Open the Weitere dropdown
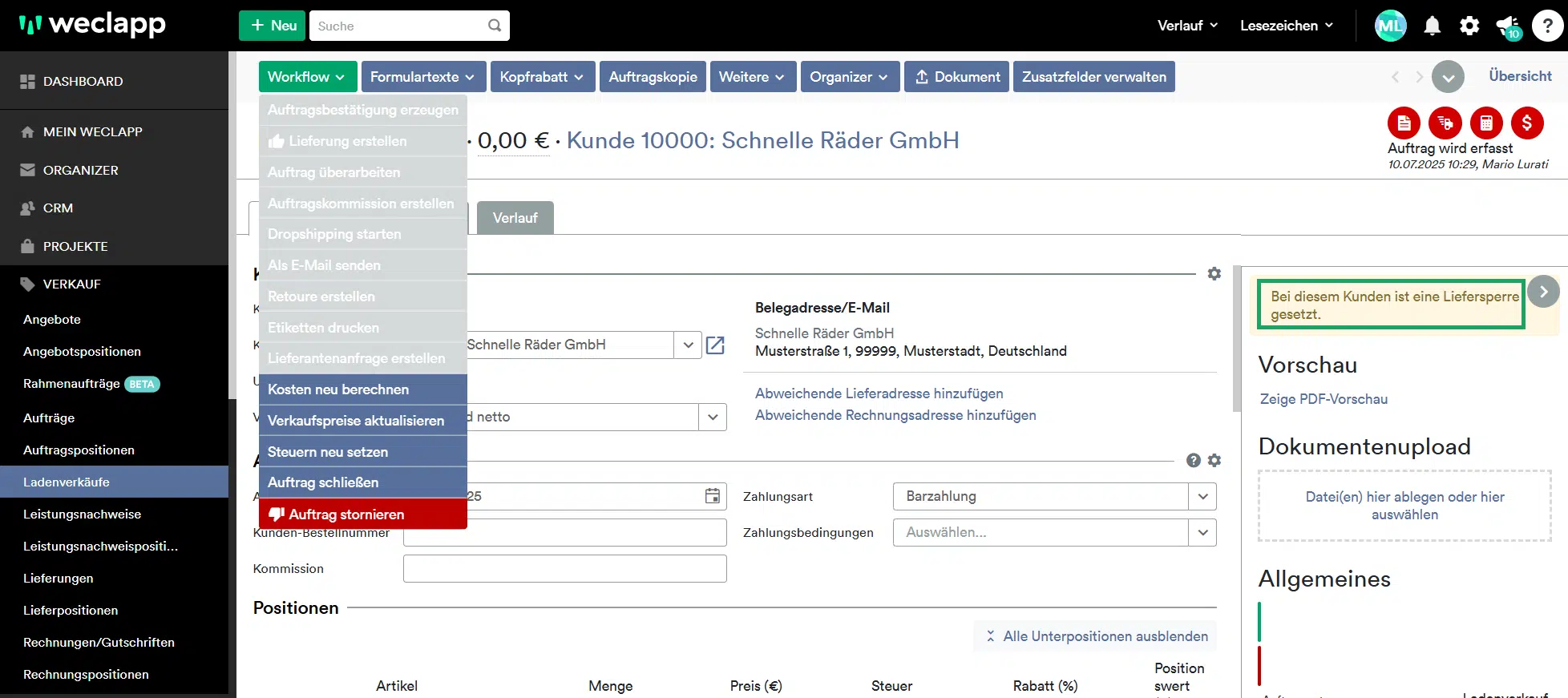 (x=753, y=77)
